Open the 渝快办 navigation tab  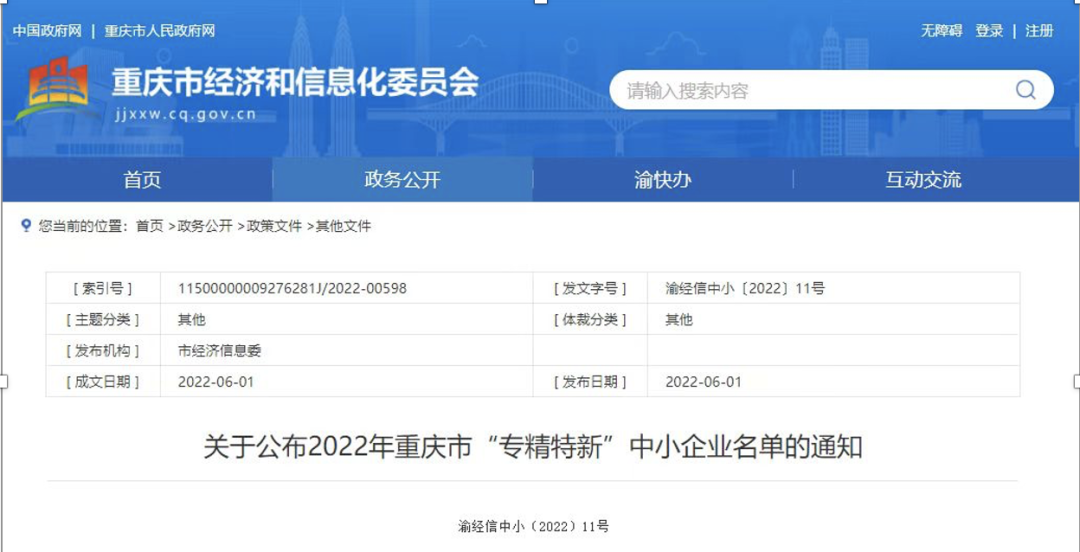(662, 180)
